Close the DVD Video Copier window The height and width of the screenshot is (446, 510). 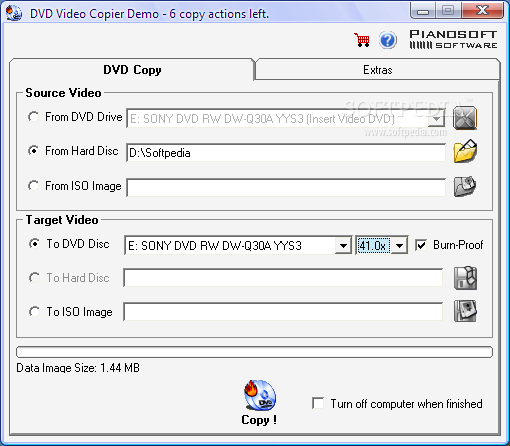click(483, 11)
